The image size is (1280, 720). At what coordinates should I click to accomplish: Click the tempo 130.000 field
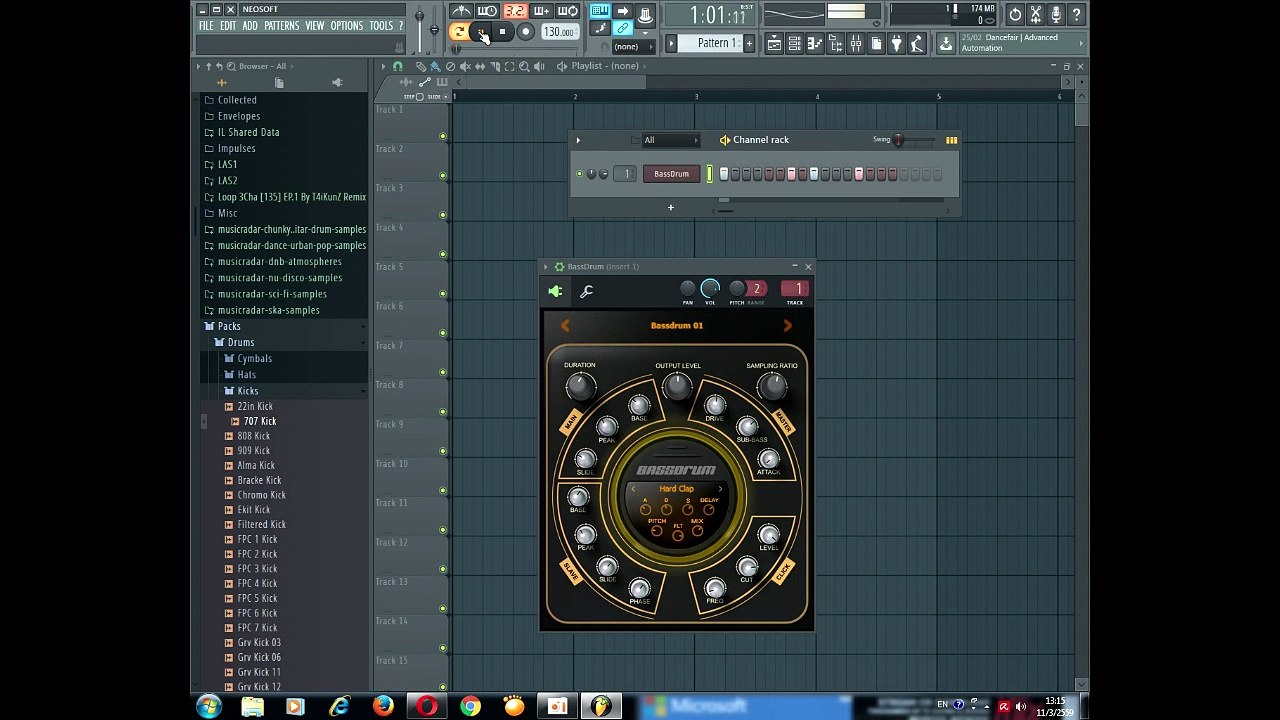558,32
